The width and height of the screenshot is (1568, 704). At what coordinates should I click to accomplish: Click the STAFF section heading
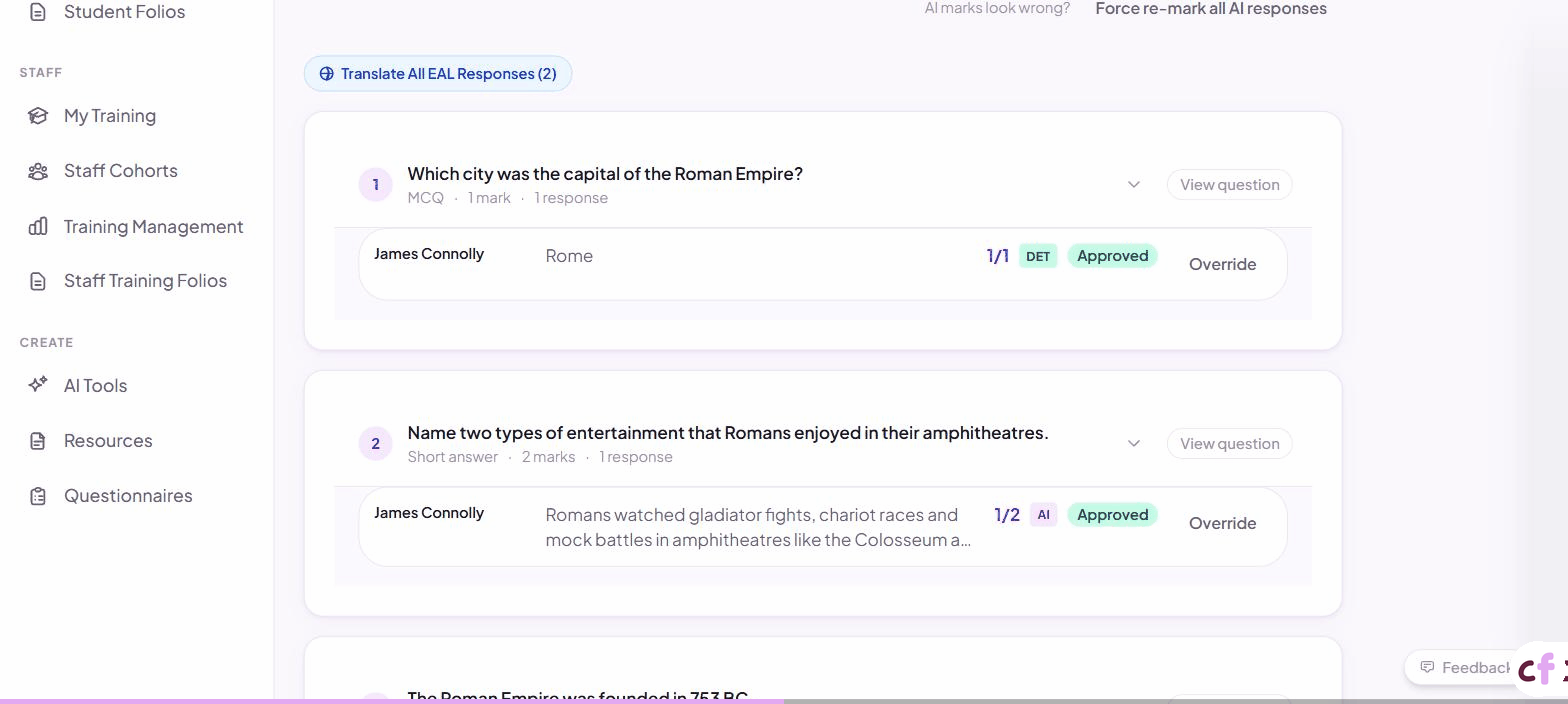(x=41, y=73)
